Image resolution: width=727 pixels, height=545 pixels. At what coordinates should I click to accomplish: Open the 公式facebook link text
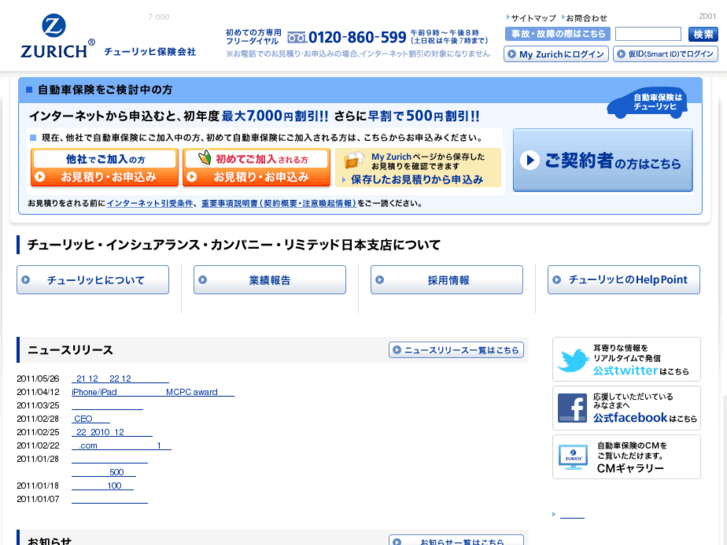tap(630, 418)
